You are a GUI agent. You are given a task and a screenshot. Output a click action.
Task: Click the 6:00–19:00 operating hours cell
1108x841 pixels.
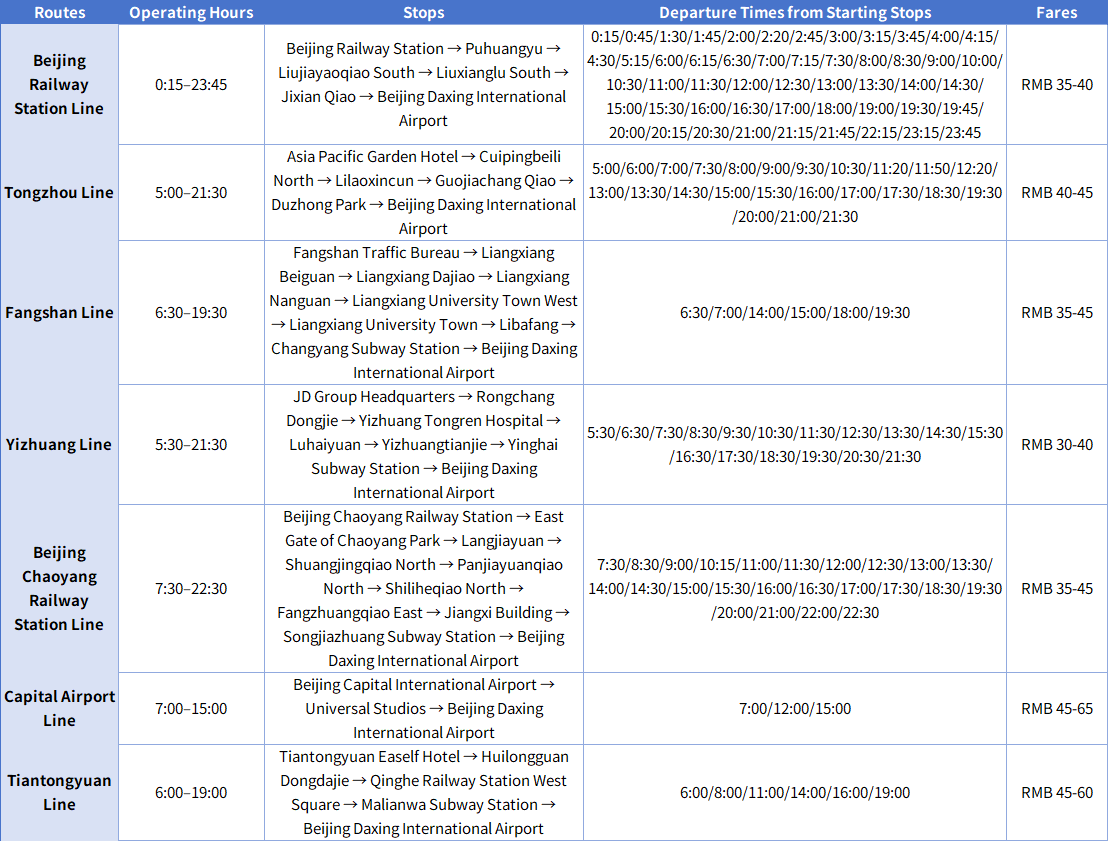(x=191, y=792)
